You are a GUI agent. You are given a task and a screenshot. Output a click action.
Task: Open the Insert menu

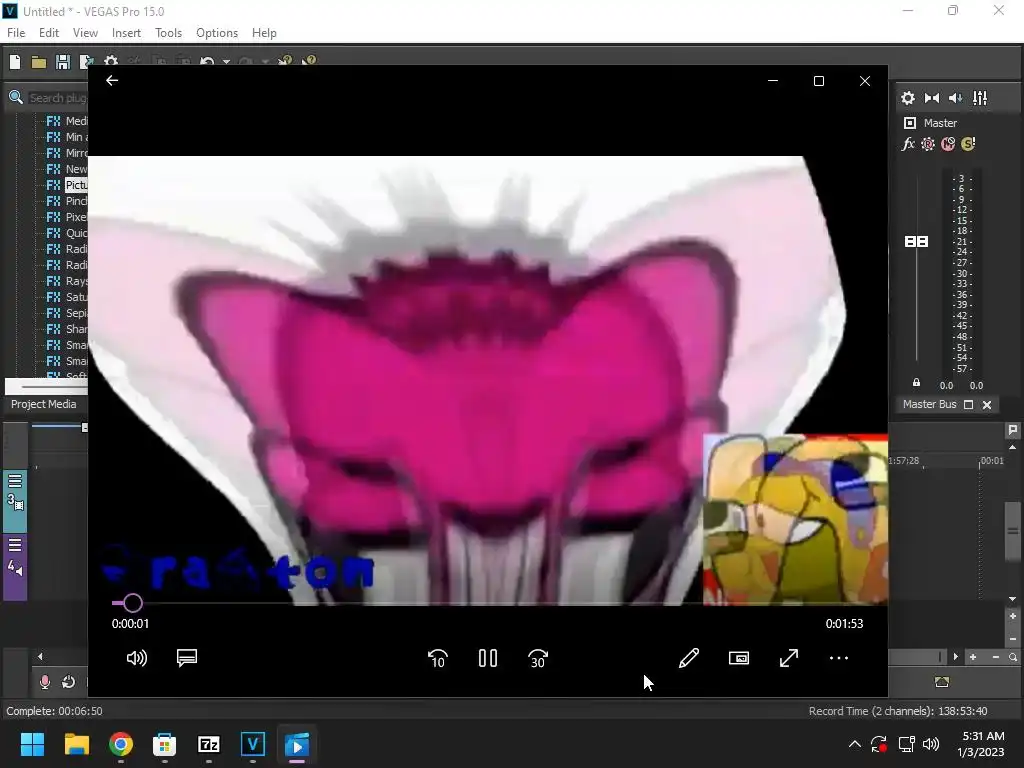pos(126,33)
